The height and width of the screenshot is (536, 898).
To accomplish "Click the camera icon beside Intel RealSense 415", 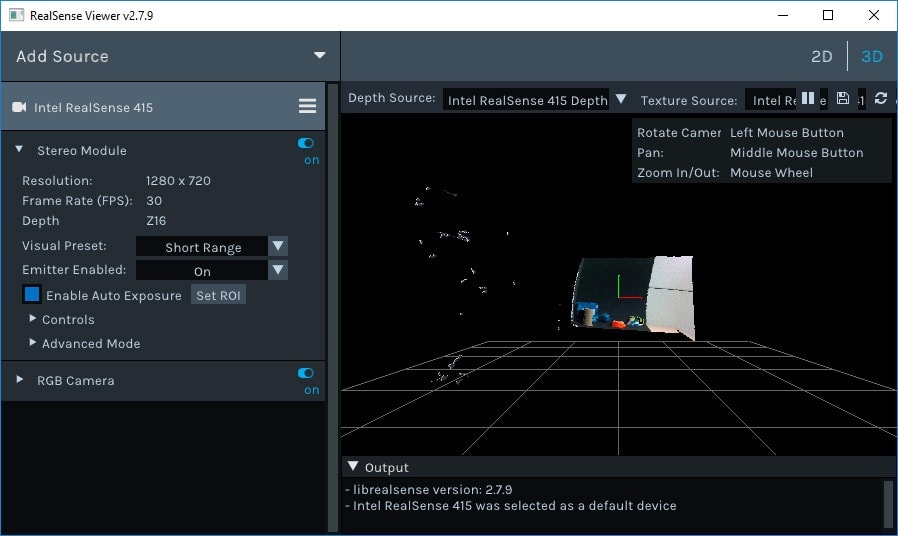I will 19,107.
